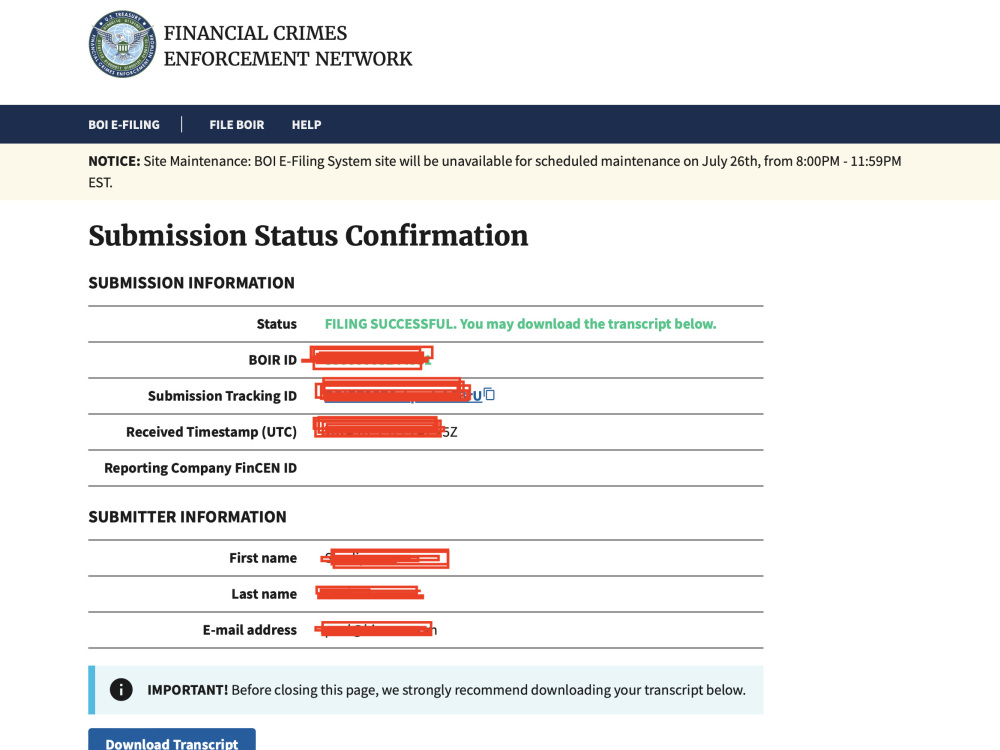Click the Submission Status Confirmation heading
The image size is (1000, 750).
308,236
